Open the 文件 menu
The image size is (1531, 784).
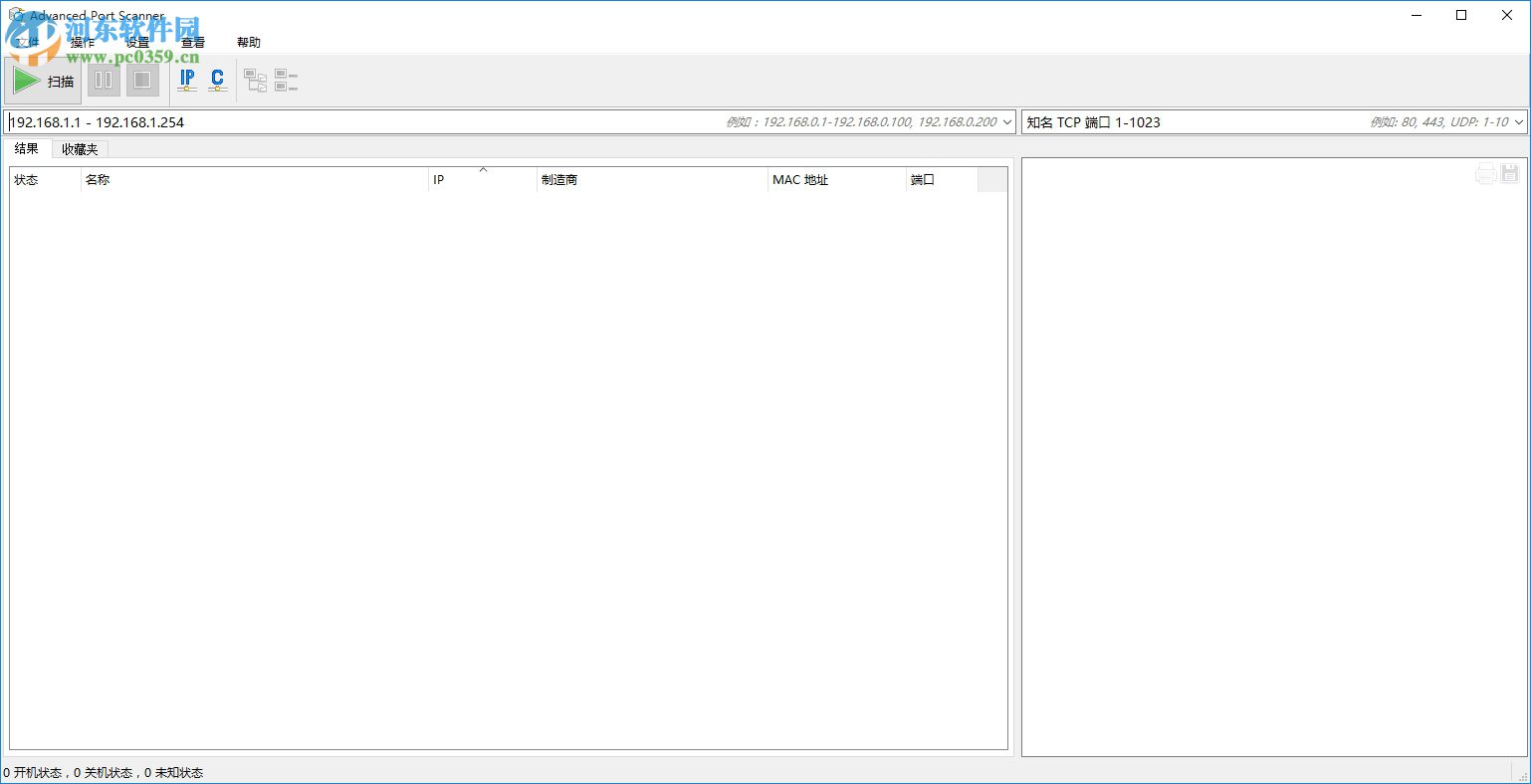pyautogui.click(x=29, y=42)
